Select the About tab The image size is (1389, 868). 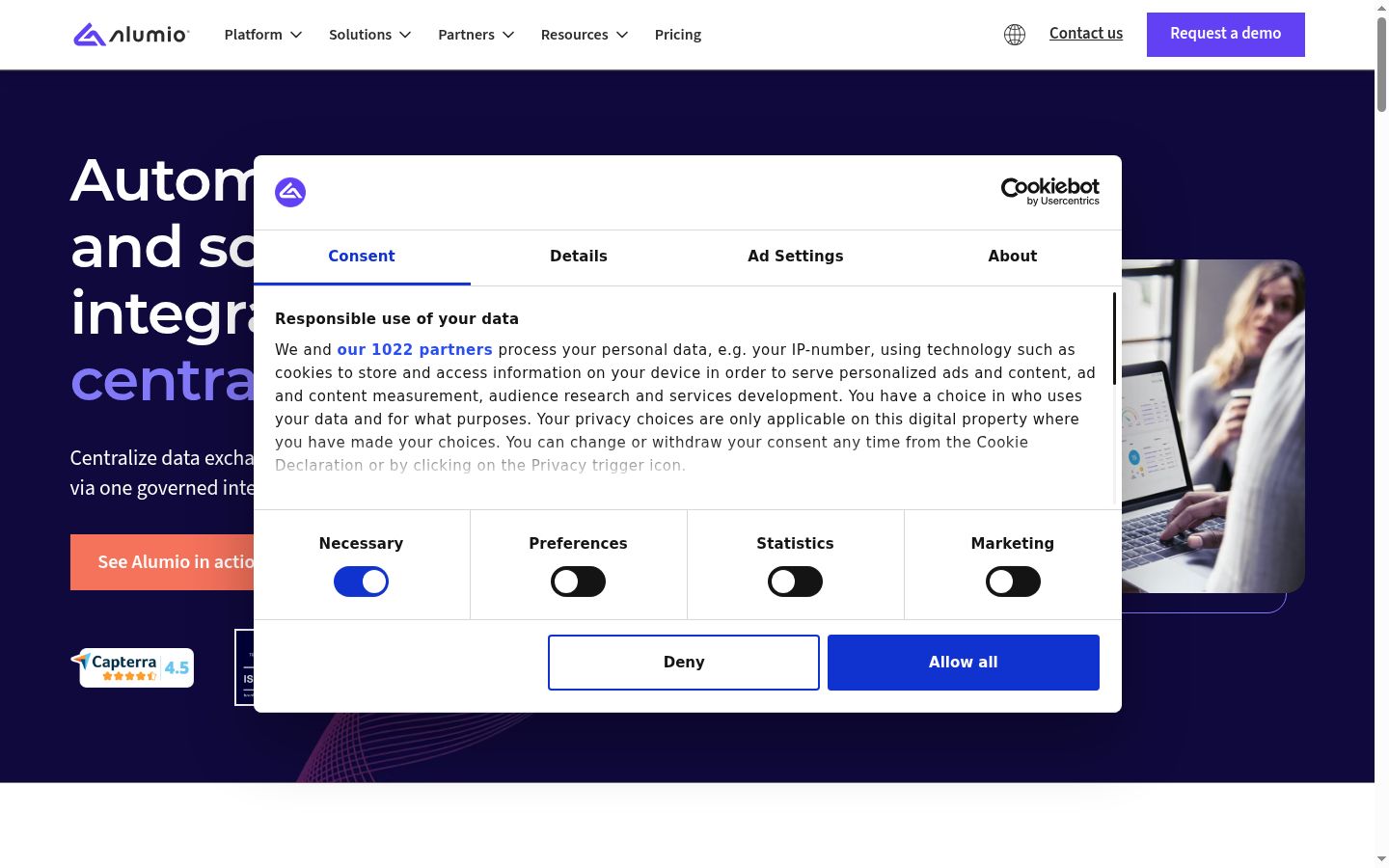[1012, 257]
